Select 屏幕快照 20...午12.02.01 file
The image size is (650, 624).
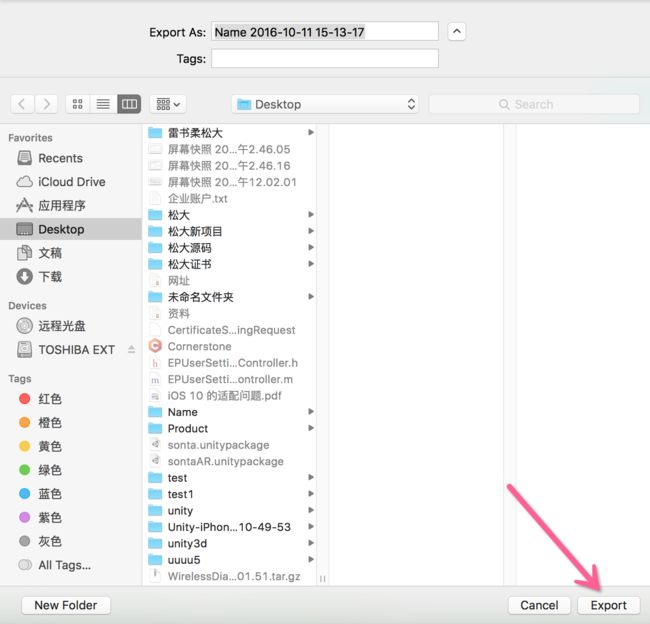pyautogui.click(x=231, y=182)
